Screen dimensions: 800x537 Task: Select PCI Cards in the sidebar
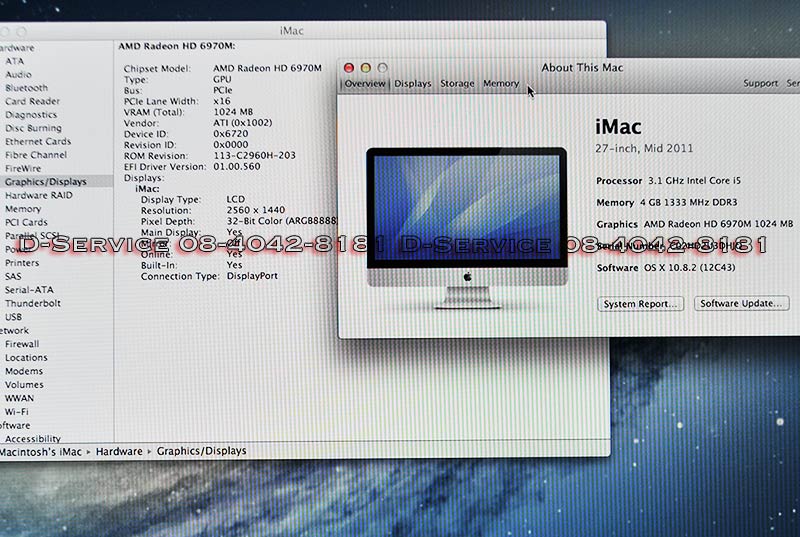[x=26, y=222]
